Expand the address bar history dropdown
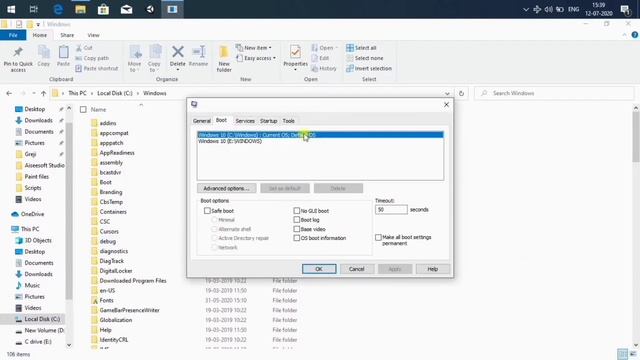 (x=447, y=93)
